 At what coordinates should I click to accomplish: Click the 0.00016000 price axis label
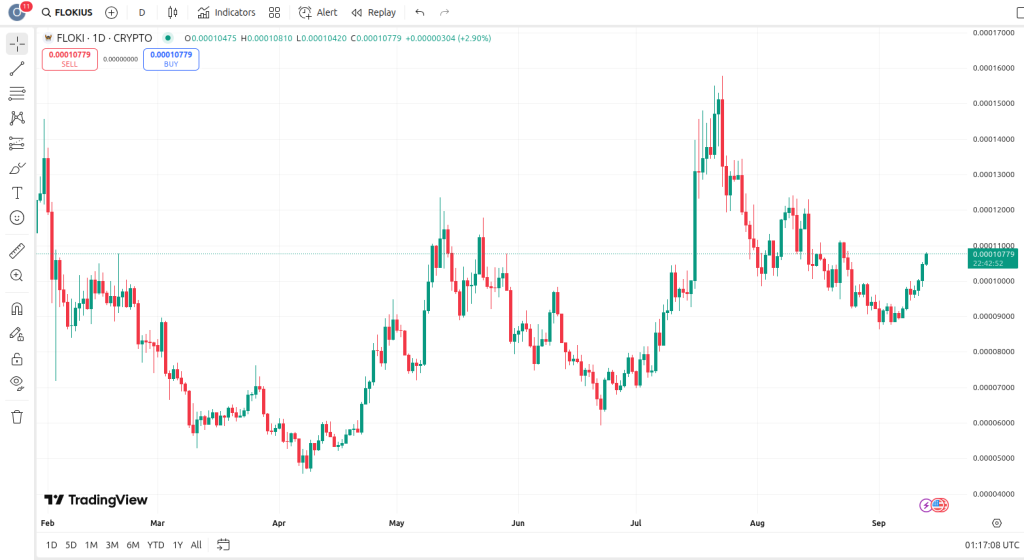993,68
